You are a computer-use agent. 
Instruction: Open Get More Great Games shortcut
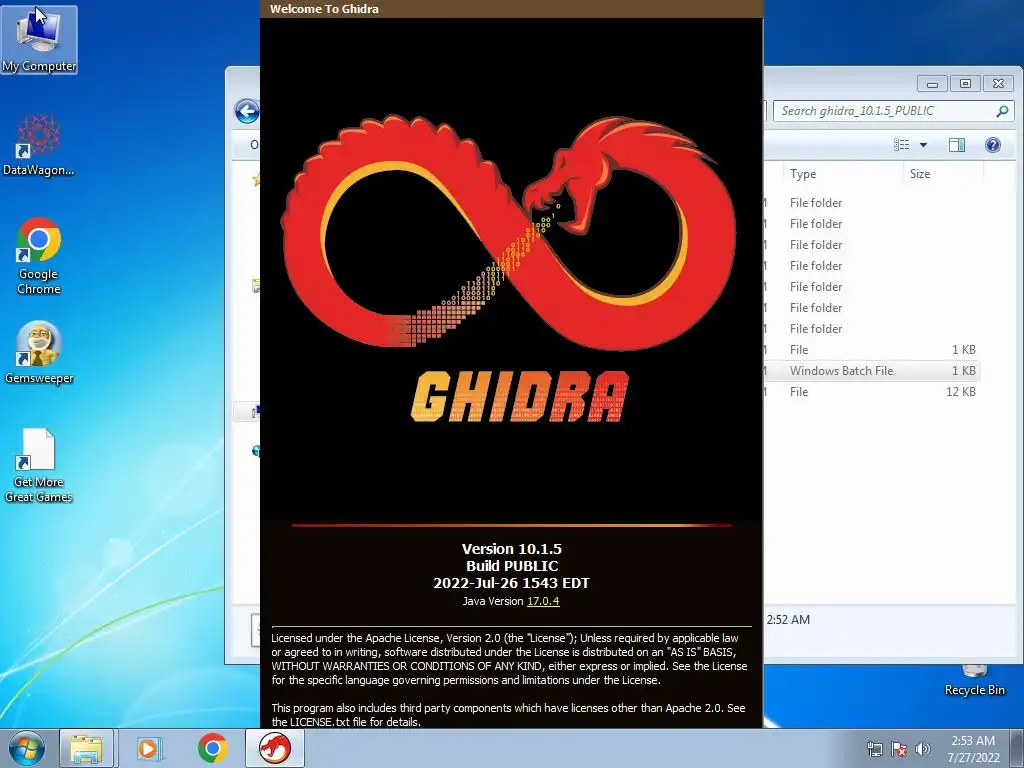point(39,466)
